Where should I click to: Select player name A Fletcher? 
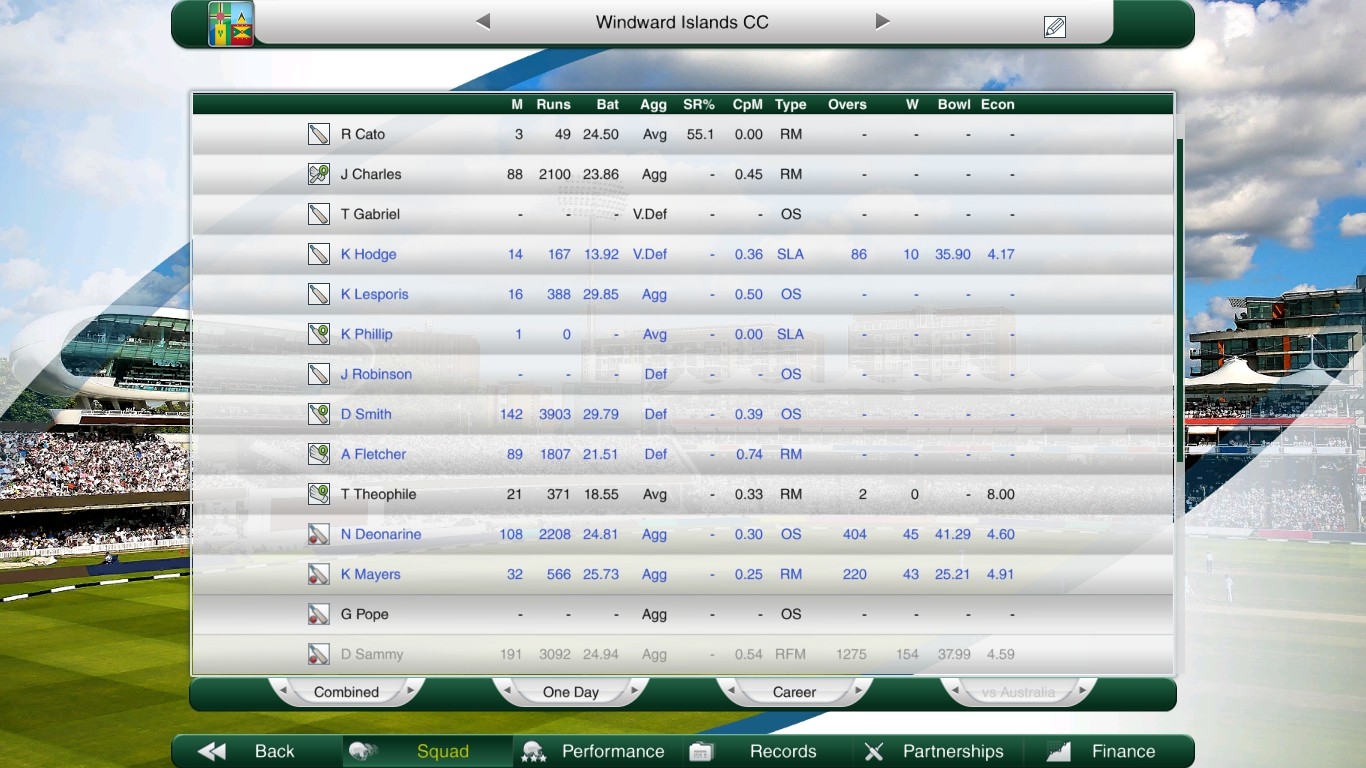tap(373, 454)
